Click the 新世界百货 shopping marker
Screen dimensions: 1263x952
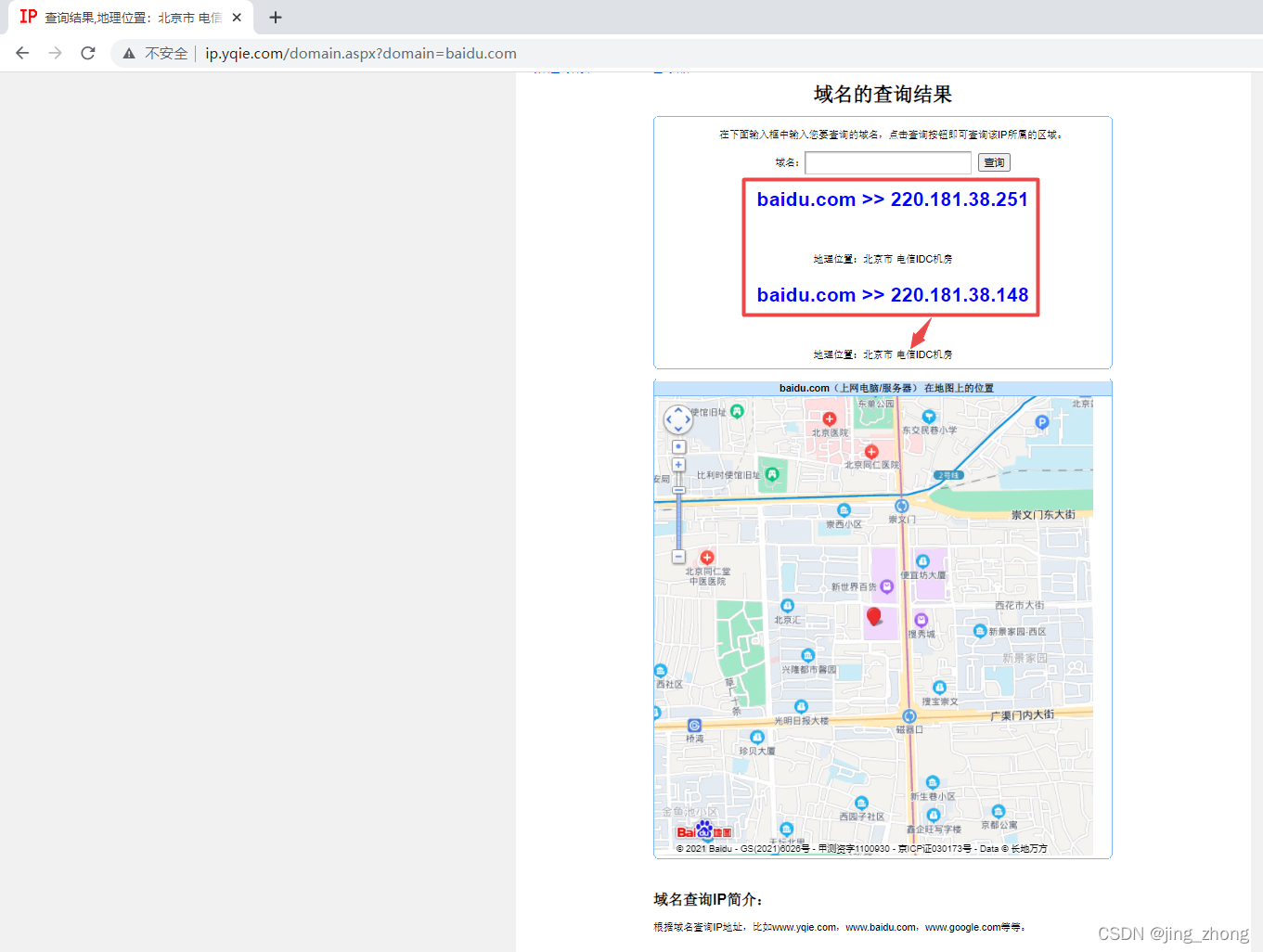click(x=886, y=586)
